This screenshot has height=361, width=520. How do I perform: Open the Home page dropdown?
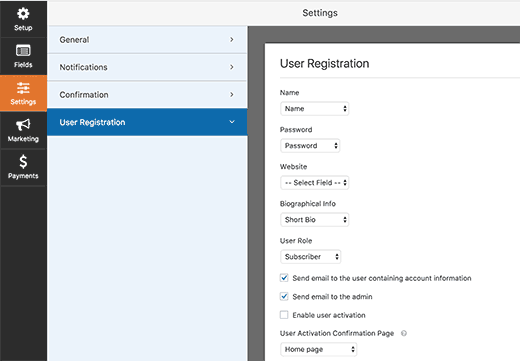click(x=319, y=349)
